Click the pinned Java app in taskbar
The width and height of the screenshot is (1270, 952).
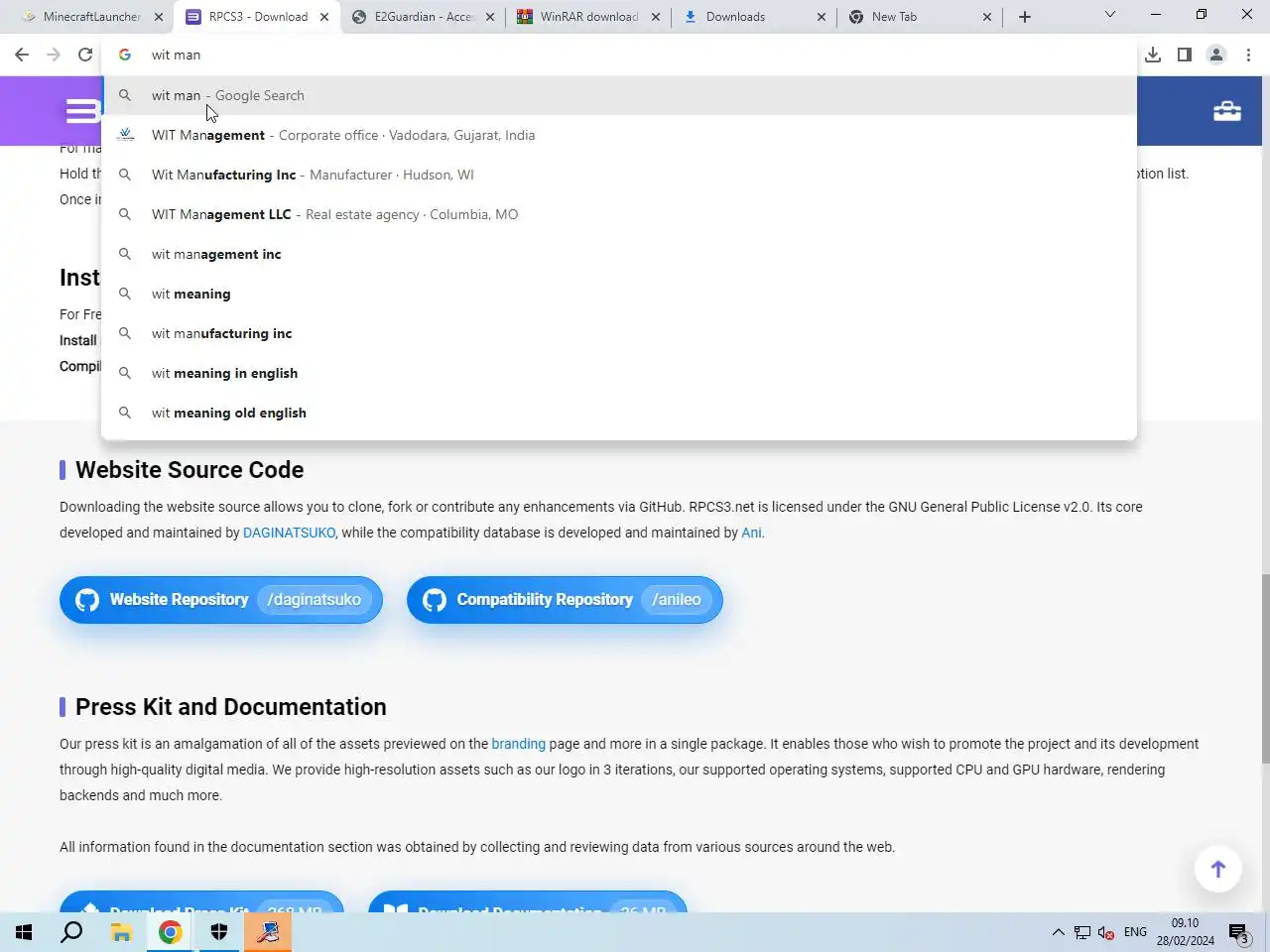(268, 932)
